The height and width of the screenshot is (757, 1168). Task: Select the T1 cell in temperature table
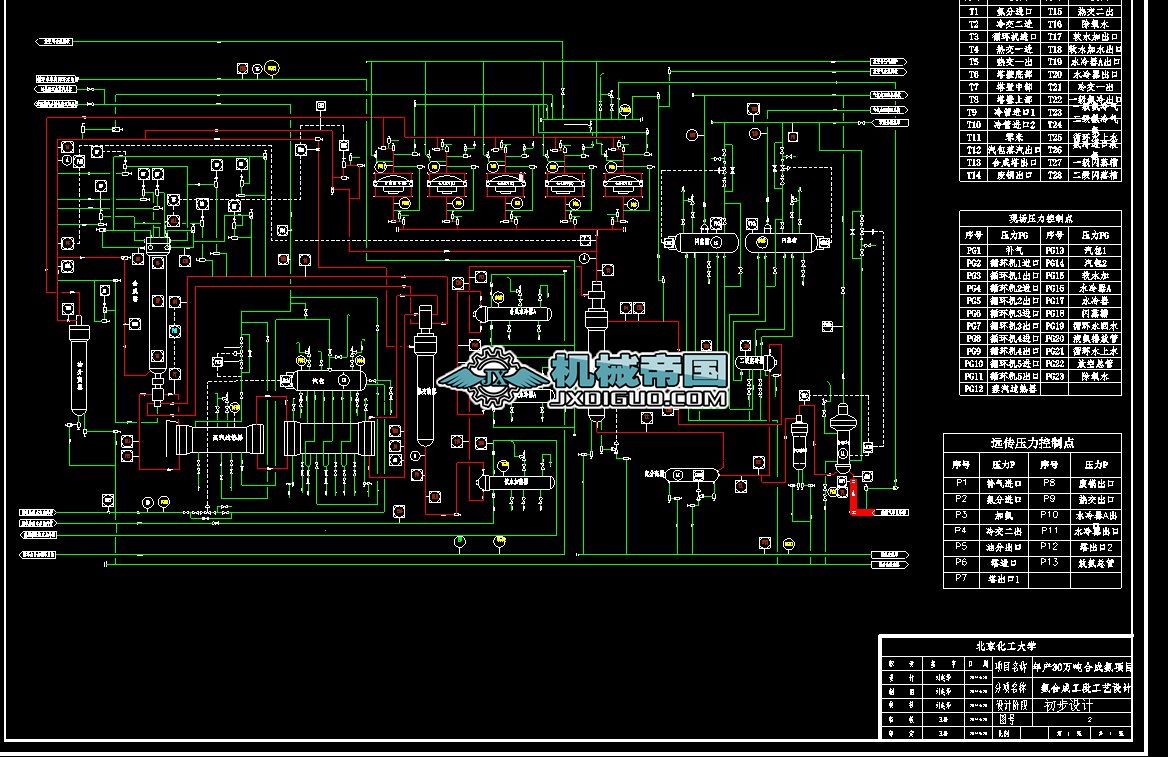click(974, 11)
